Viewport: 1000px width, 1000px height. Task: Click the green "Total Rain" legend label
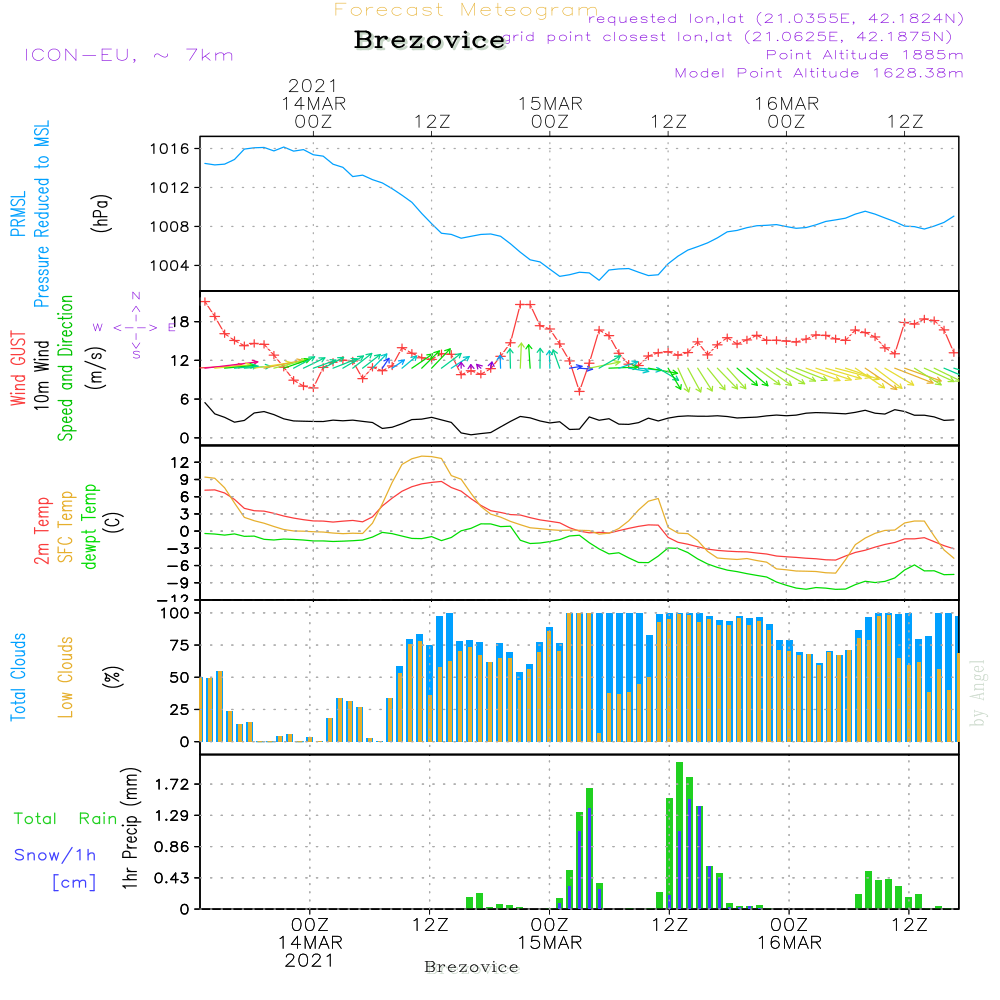pos(66,819)
